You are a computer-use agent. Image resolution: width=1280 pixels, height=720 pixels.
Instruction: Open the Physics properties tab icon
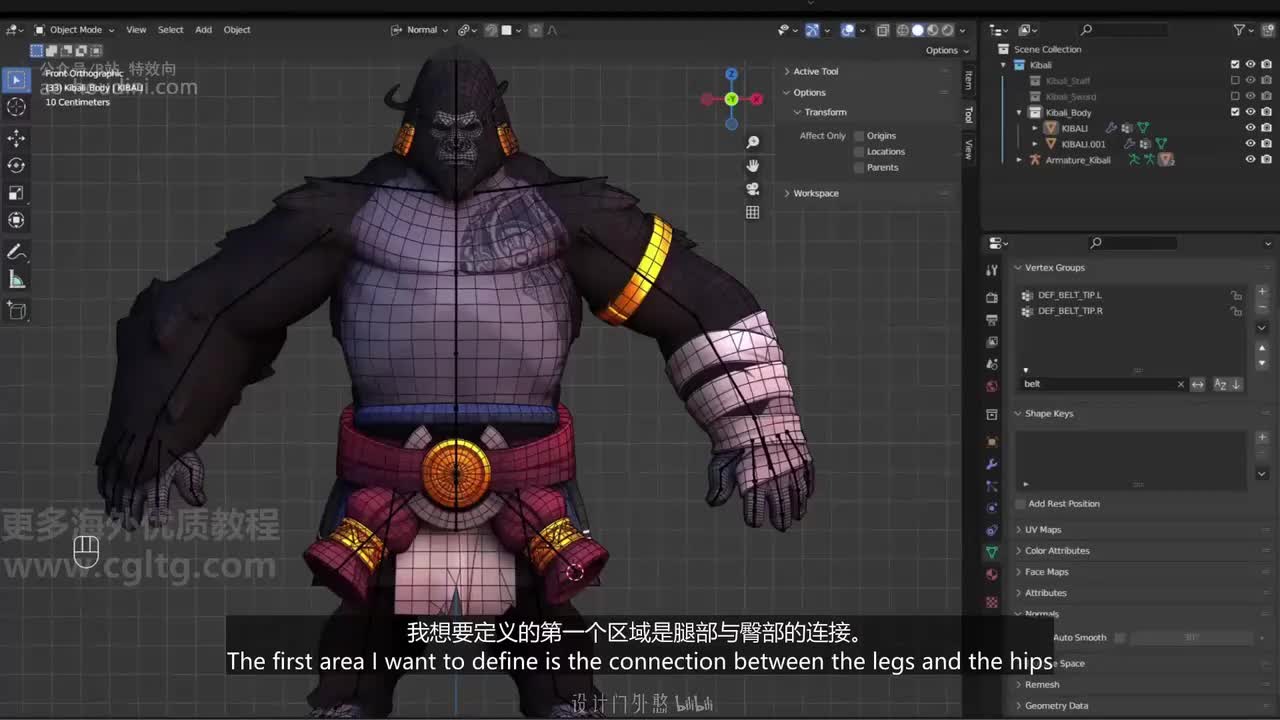[x=992, y=508]
